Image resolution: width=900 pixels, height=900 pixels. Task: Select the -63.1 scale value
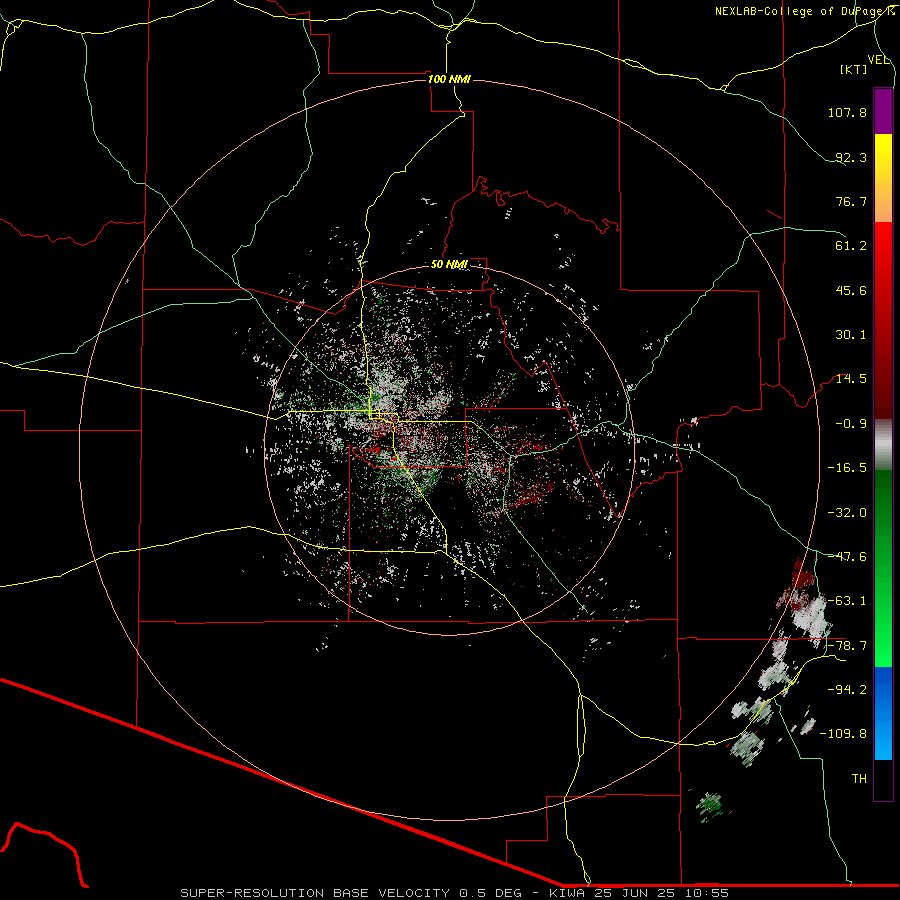coord(847,601)
